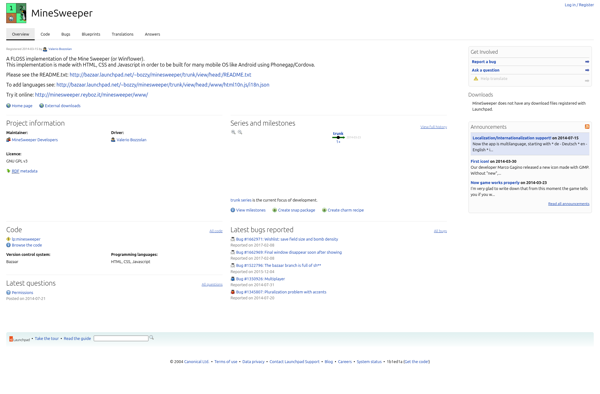
Task: Click icon for Bug #1522796 bazaar branch
Action: (233, 265)
